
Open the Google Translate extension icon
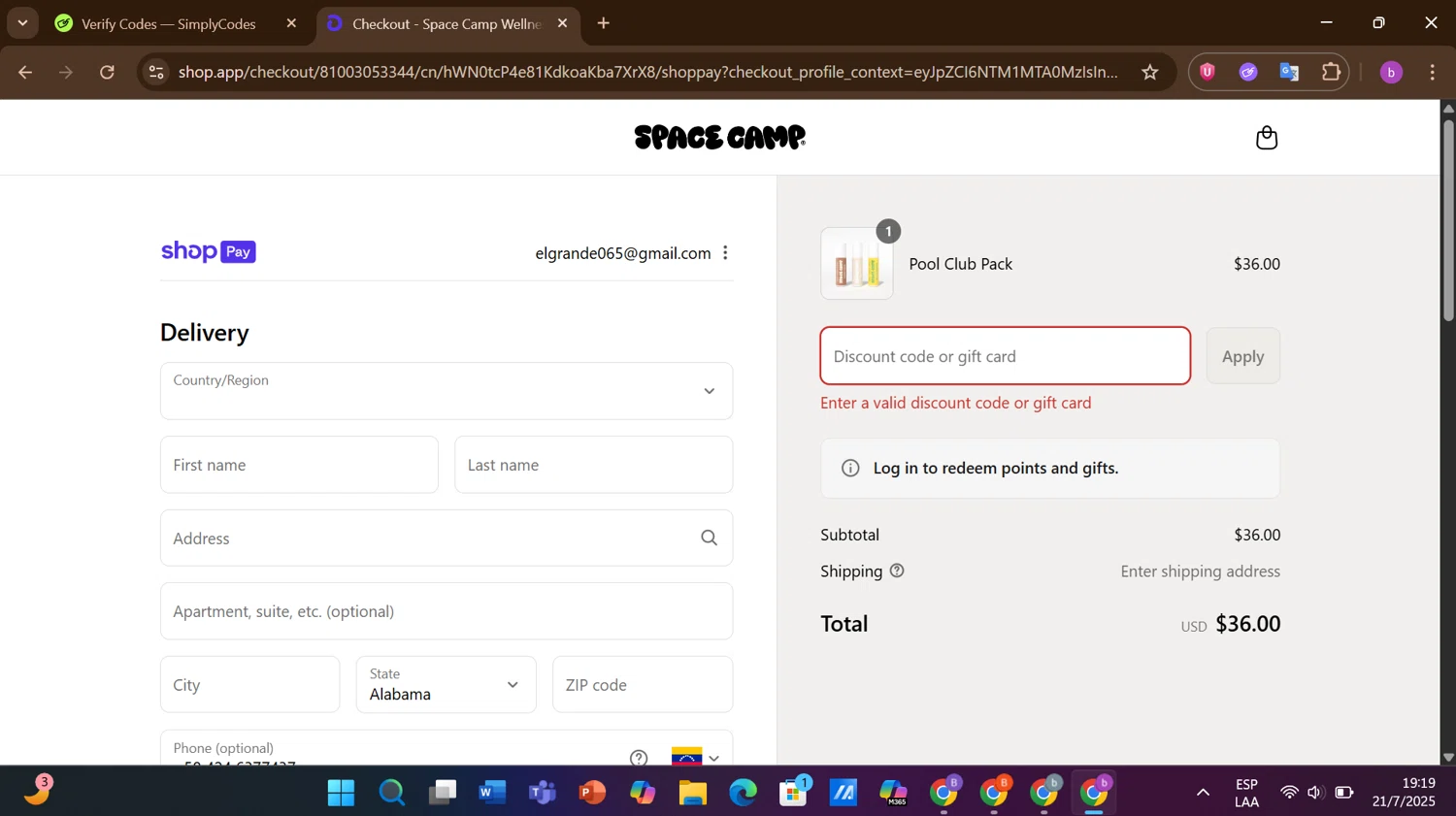coord(1289,72)
